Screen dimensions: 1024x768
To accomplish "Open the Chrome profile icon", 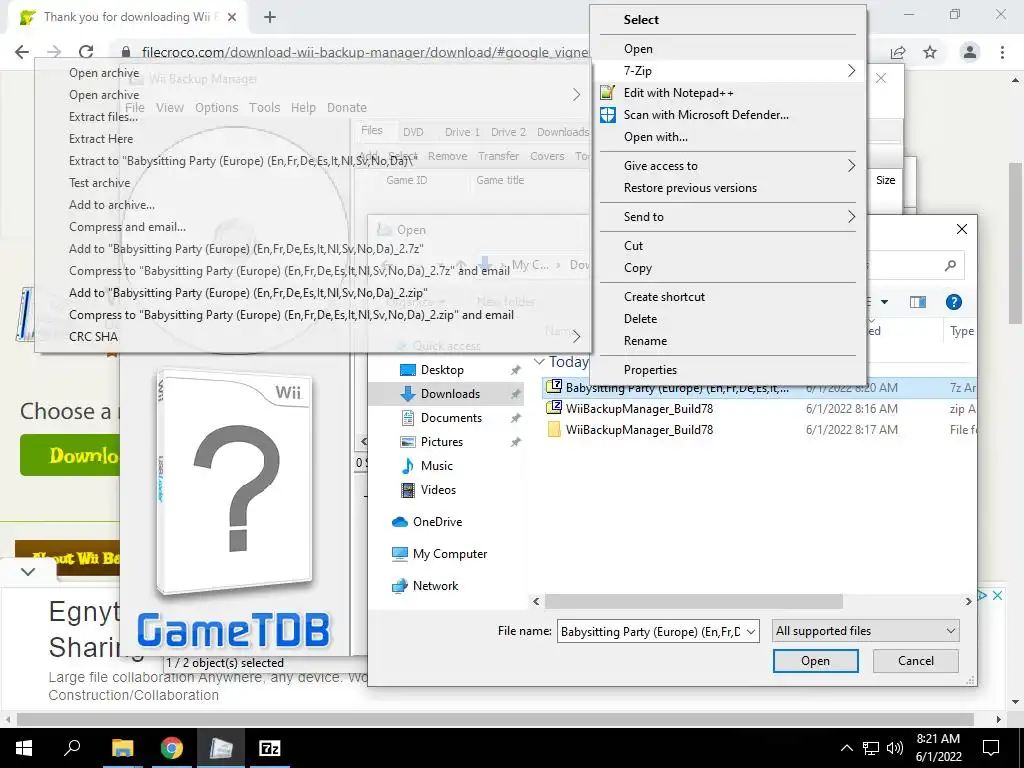I will click(970, 52).
